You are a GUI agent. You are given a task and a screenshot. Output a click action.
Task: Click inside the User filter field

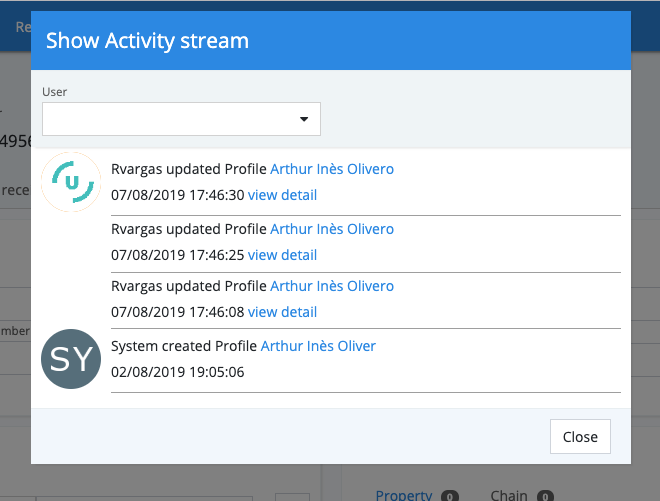point(170,119)
